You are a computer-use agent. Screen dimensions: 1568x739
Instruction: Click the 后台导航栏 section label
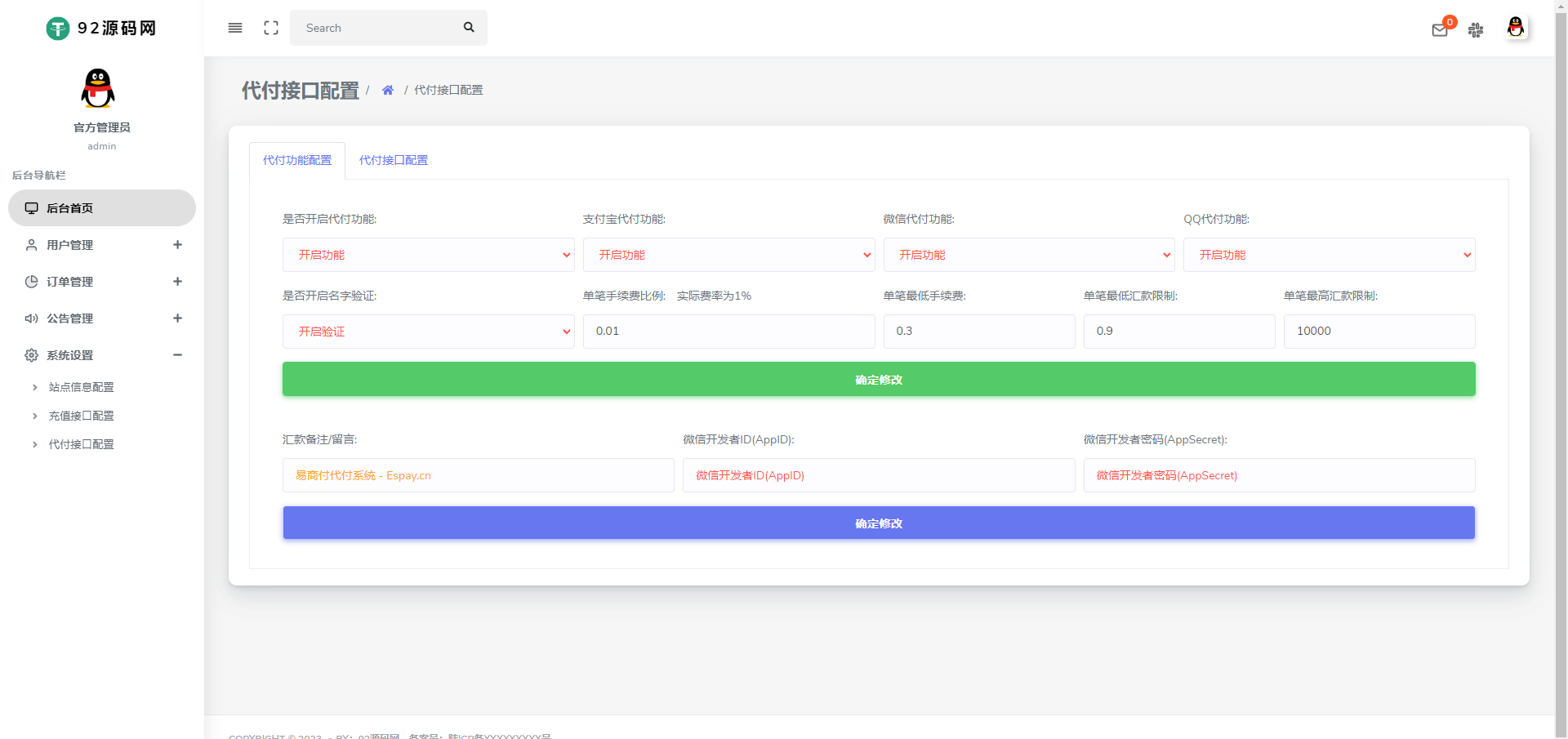click(38, 176)
